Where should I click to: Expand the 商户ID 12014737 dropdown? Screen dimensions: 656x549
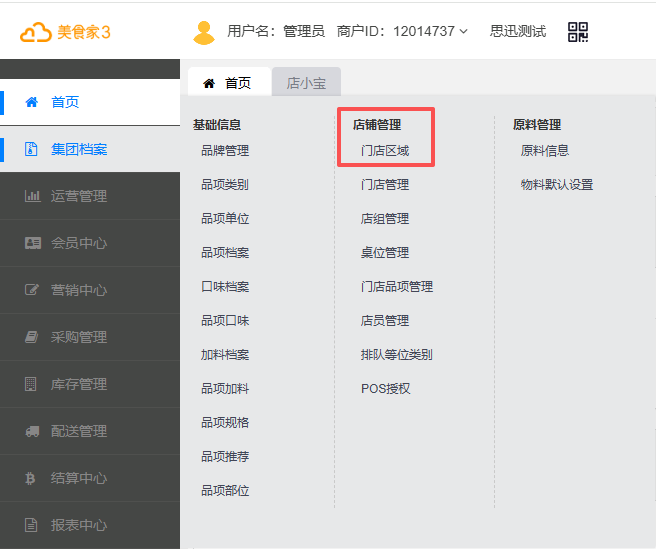463,32
